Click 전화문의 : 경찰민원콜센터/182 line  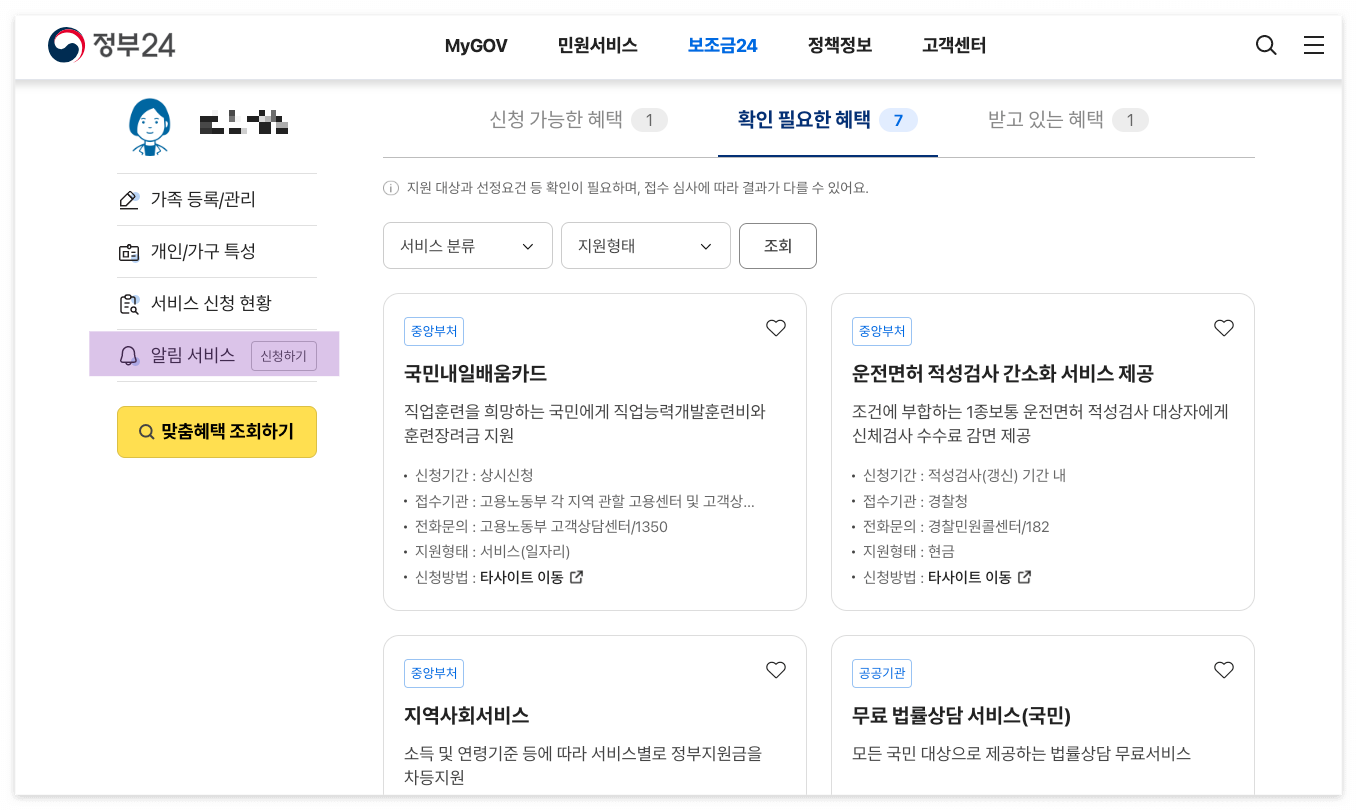point(956,526)
